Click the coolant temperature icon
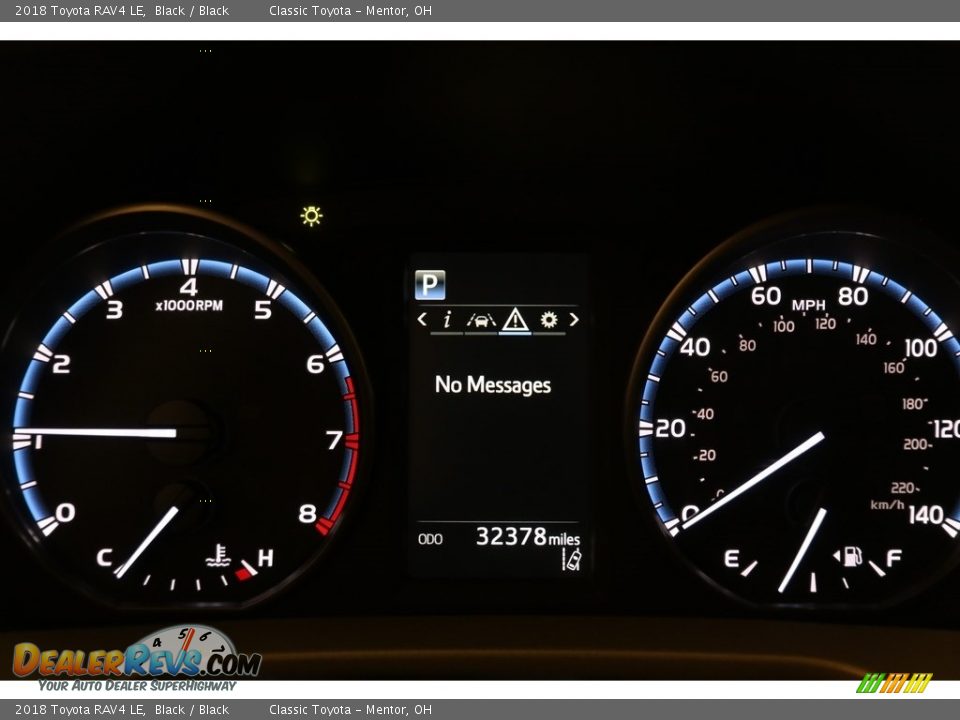This screenshot has width=960, height=720. point(218,555)
